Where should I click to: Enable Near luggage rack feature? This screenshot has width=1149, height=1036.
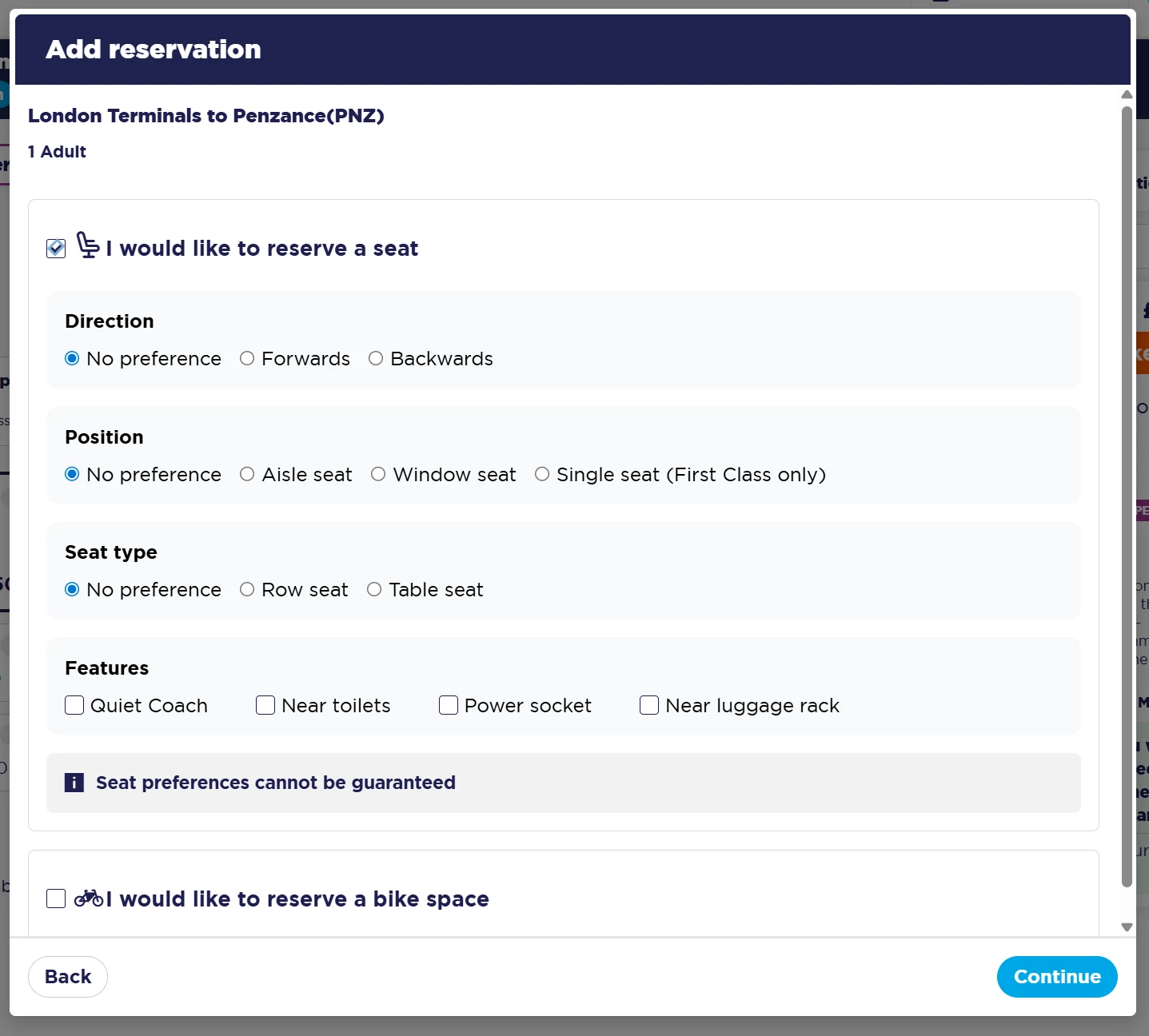(x=649, y=705)
